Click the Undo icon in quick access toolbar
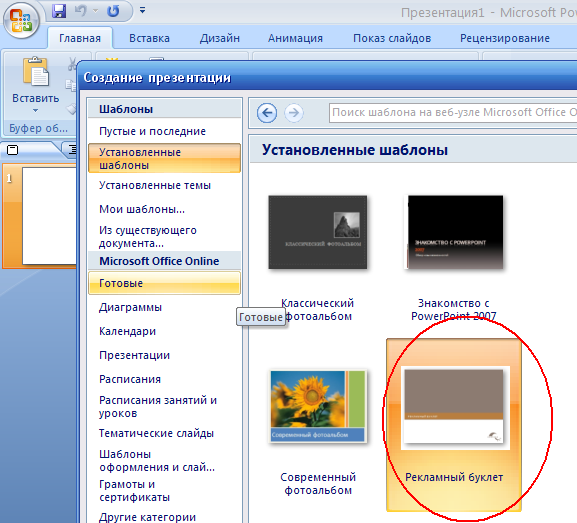This screenshot has height=523, width=577. click(x=80, y=11)
